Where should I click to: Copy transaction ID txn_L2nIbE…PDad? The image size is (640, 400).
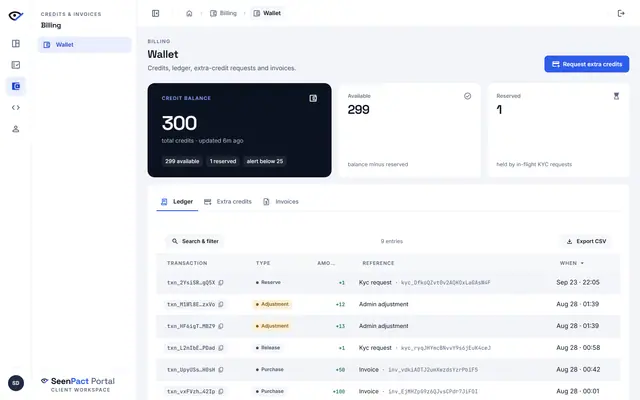(221, 348)
